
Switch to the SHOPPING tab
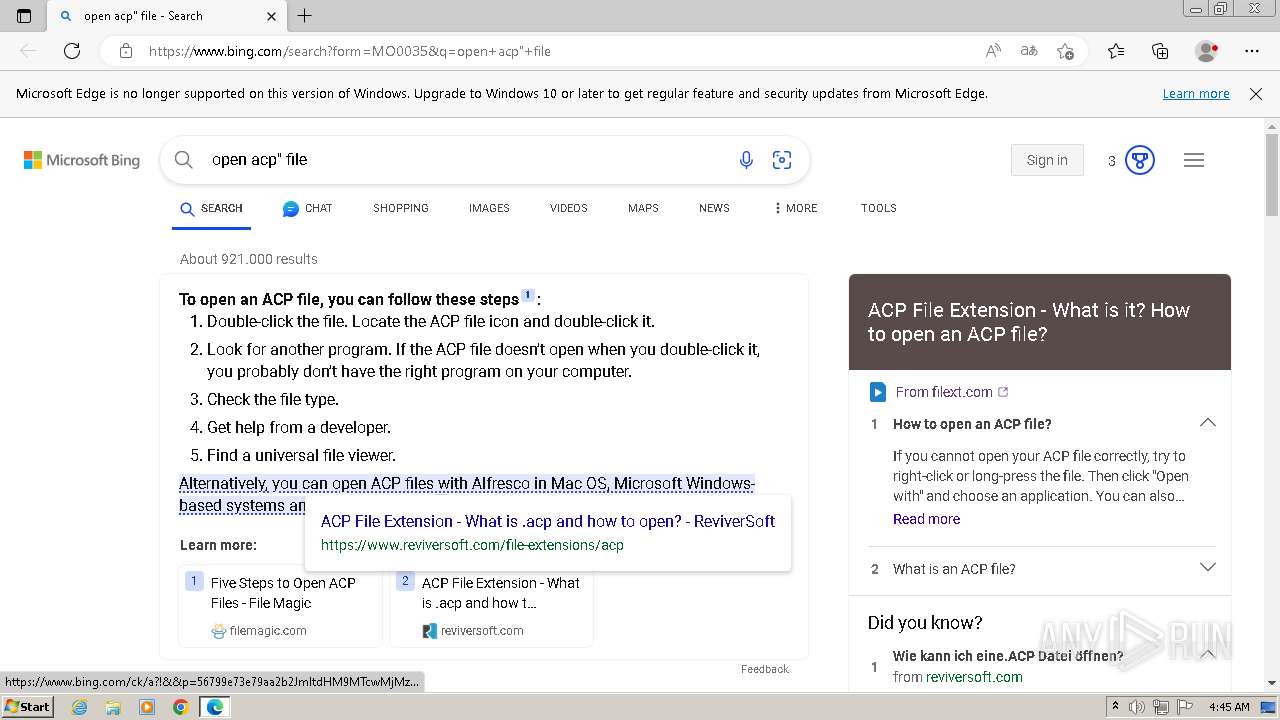point(401,208)
